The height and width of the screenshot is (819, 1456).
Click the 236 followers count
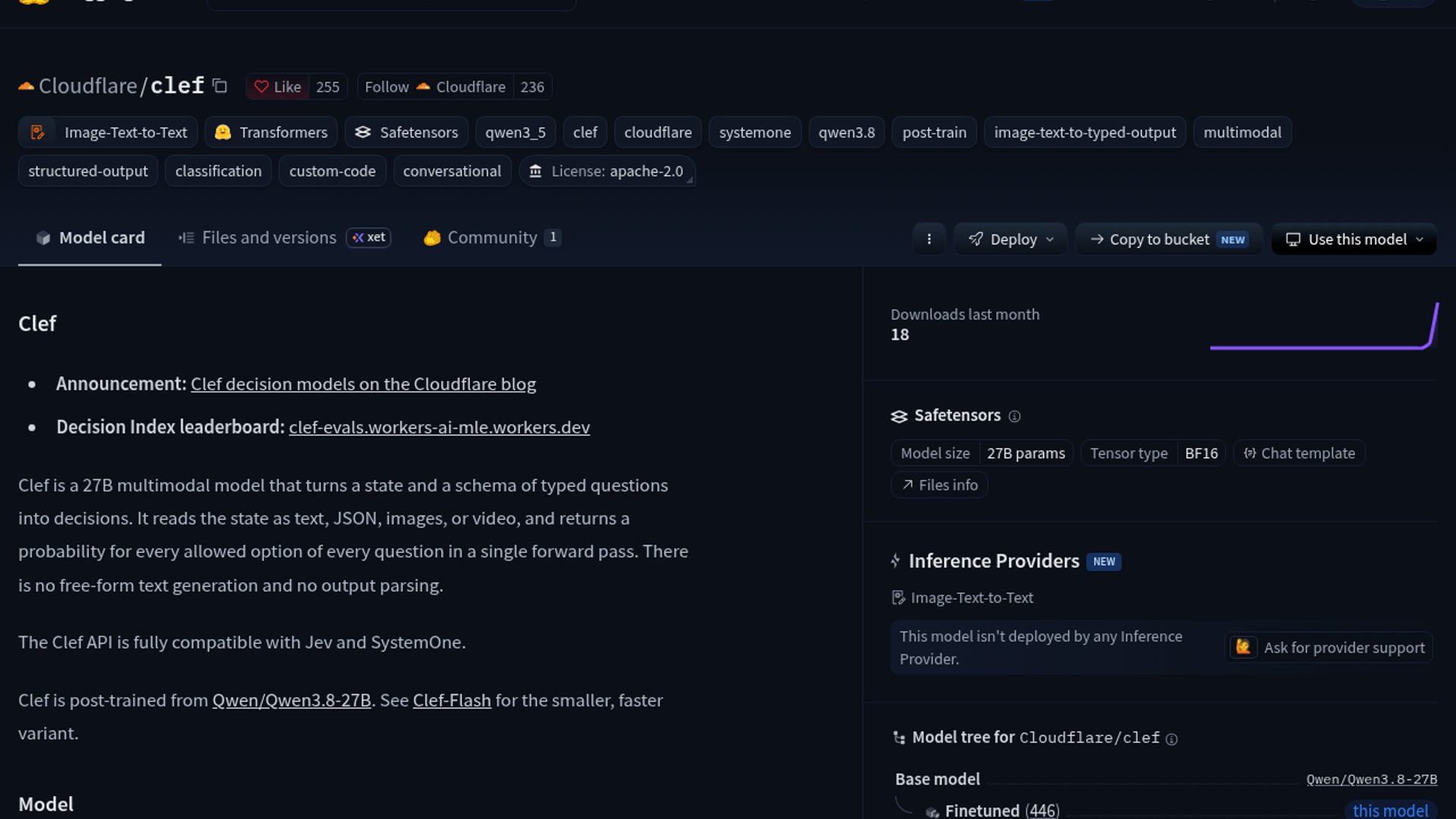point(532,86)
